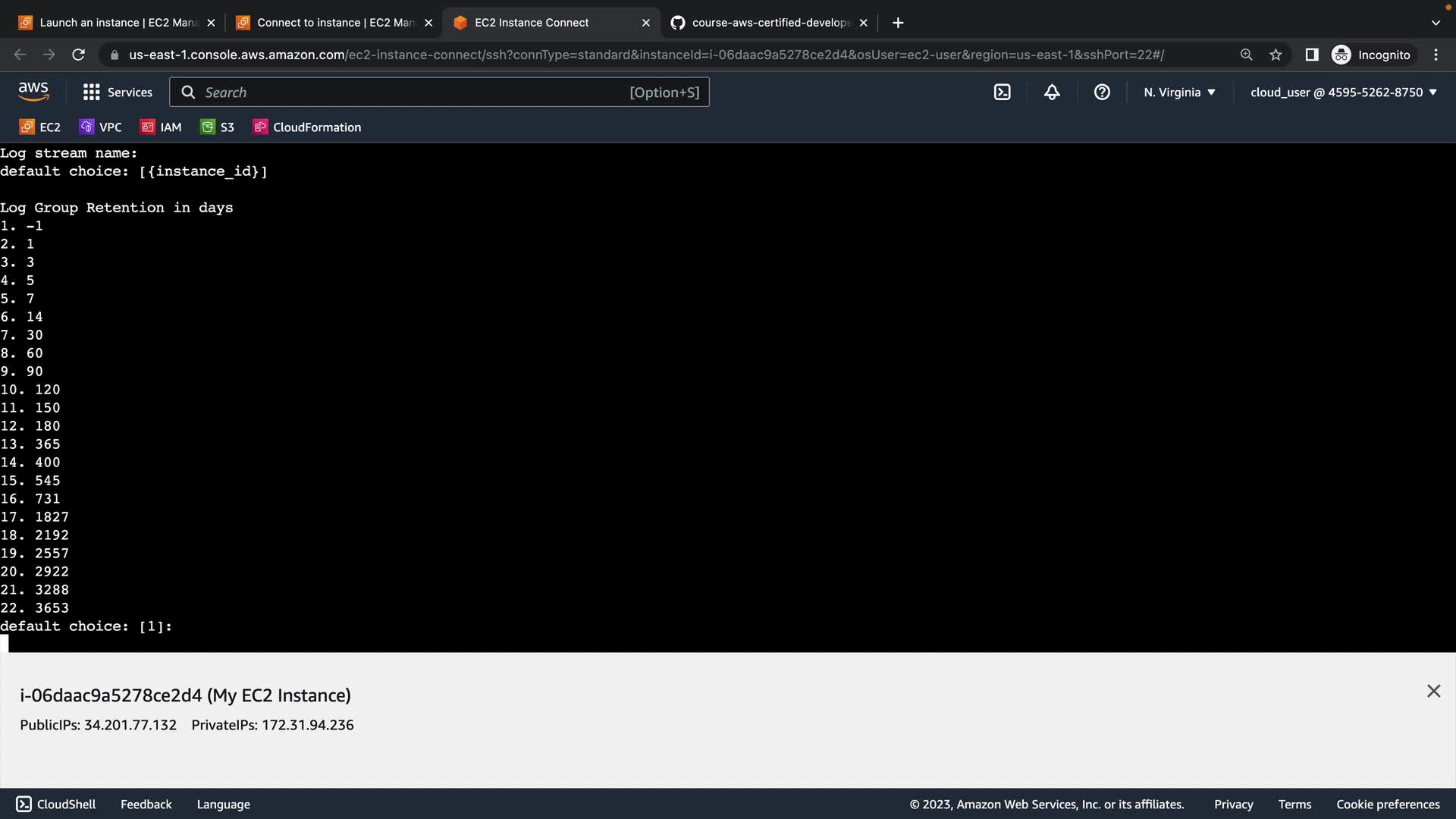Switch to Launch an instance tab

(x=118, y=23)
